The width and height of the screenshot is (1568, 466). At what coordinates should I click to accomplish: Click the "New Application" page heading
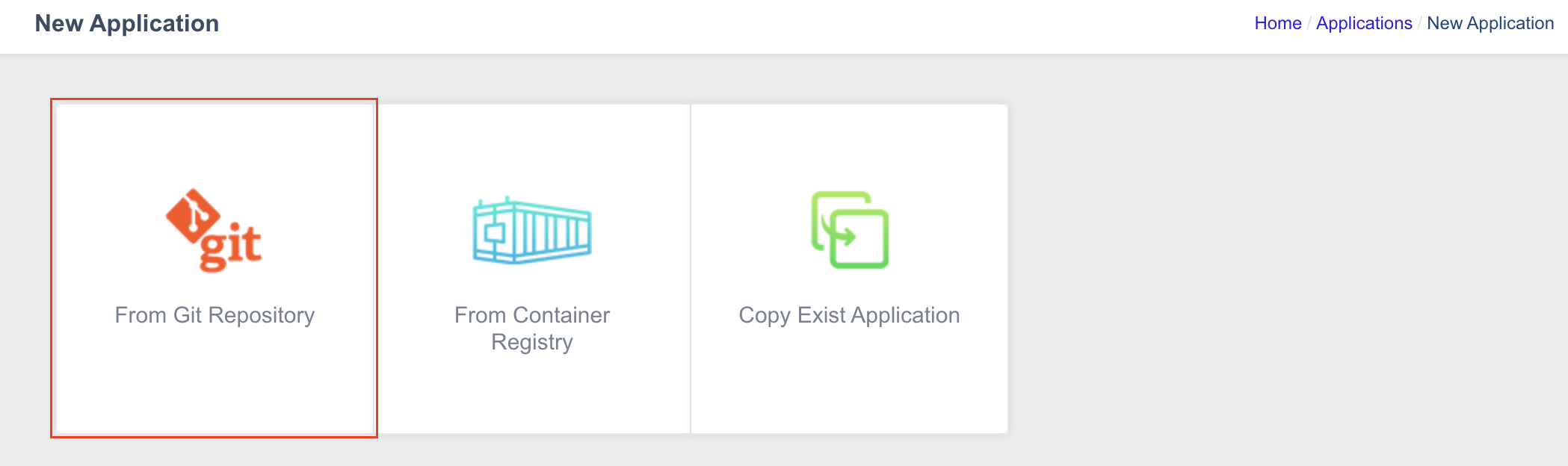pos(127,23)
